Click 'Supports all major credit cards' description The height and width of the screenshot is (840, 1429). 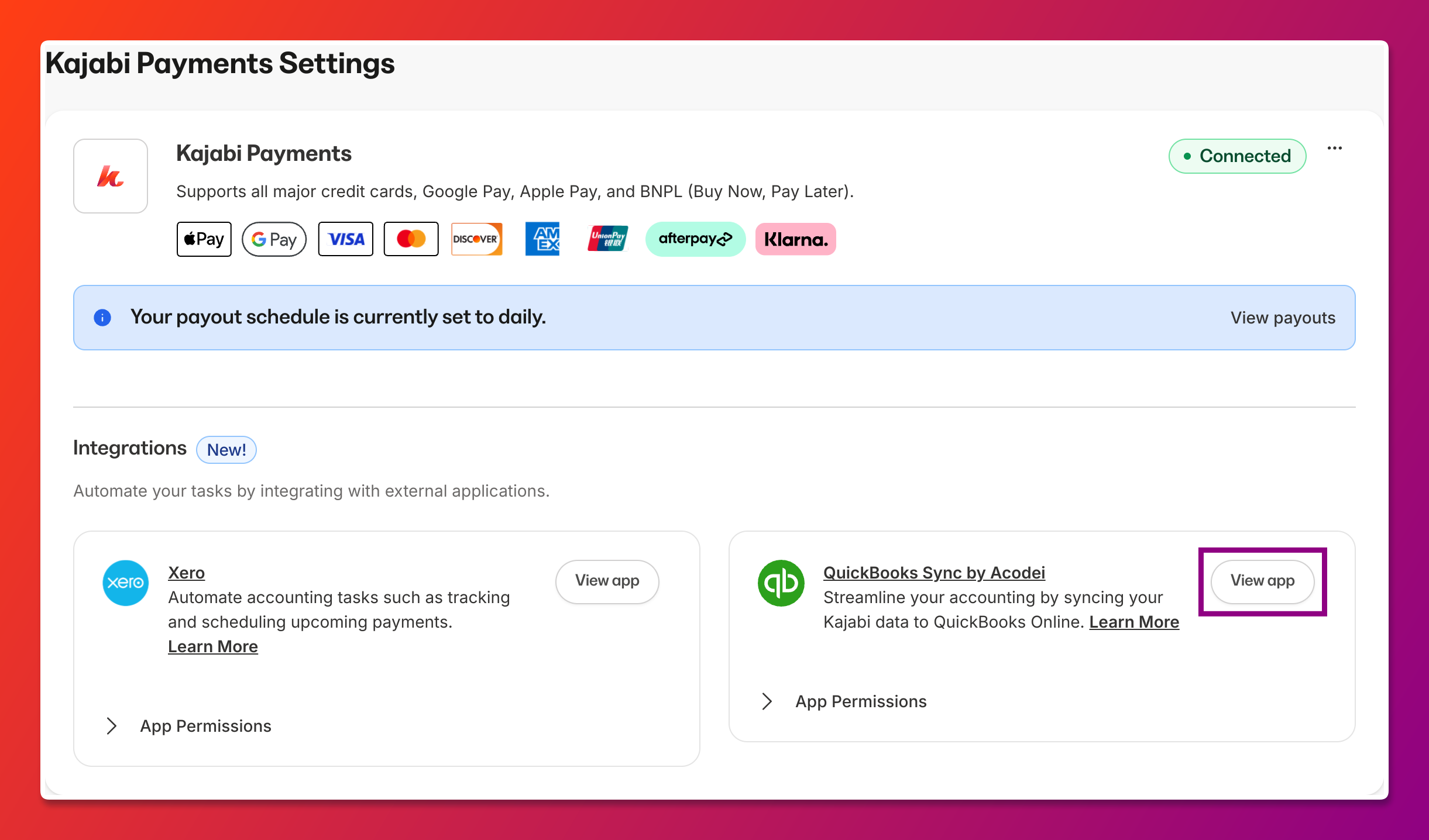515,191
